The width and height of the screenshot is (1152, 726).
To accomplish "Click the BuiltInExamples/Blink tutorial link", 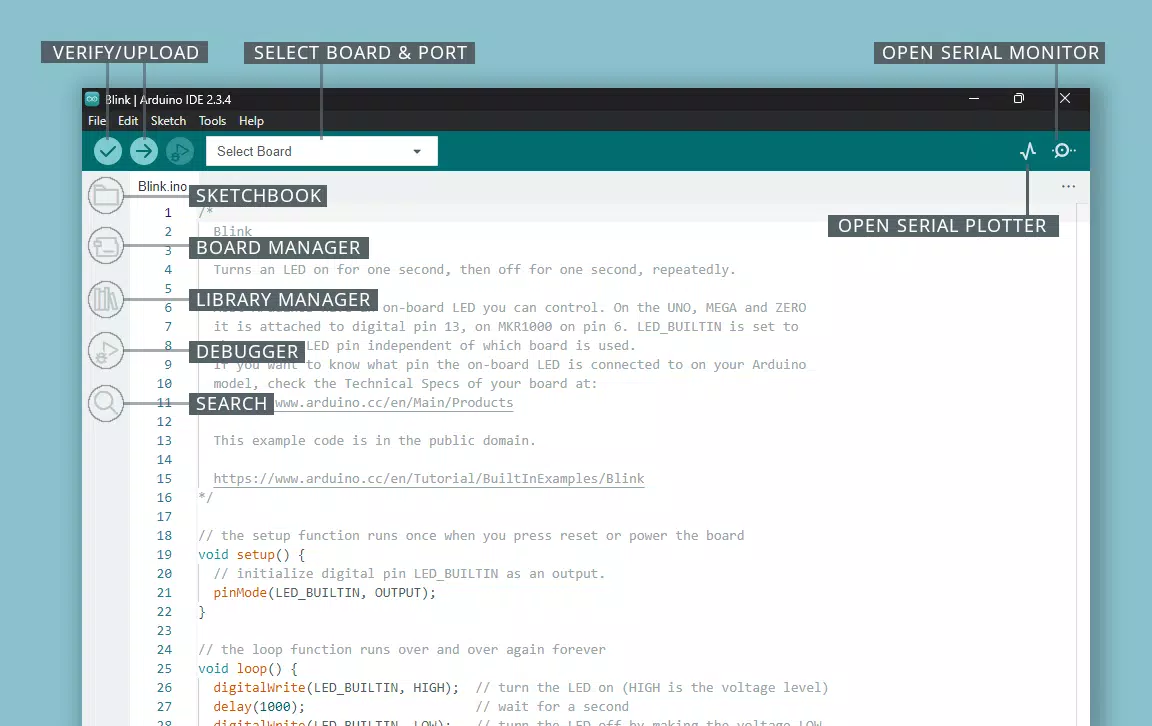I will click(x=428, y=479).
